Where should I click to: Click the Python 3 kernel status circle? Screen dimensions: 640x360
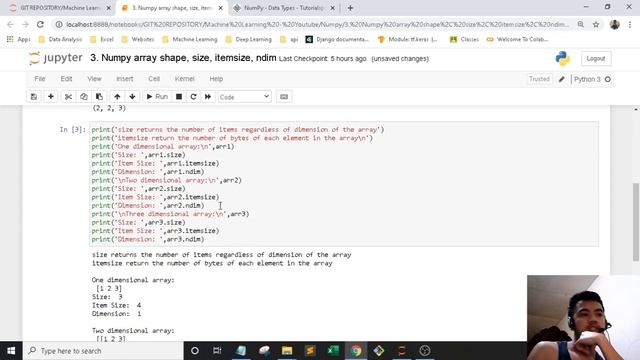[x=607, y=79]
